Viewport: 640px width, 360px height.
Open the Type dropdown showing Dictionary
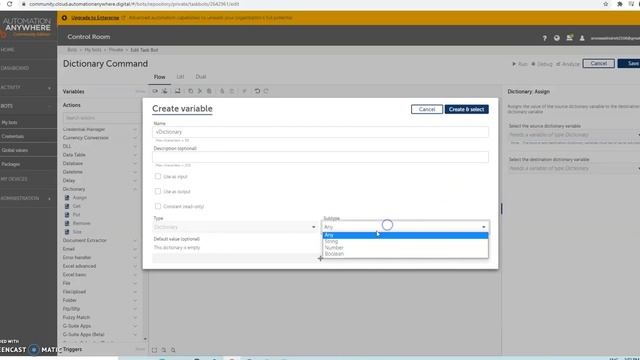tap(235, 227)
